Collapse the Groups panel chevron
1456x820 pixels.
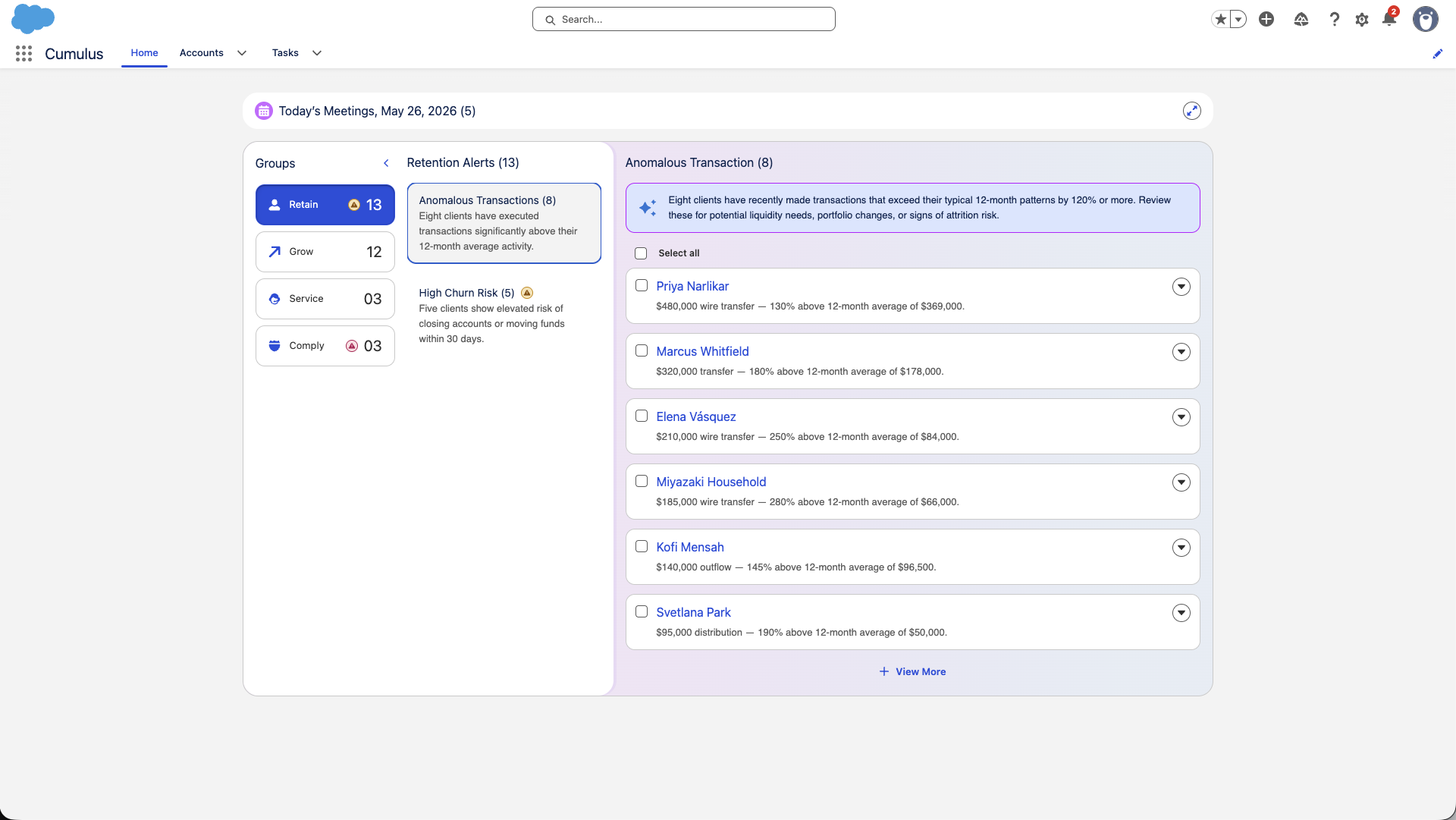(x=386, y=163)
